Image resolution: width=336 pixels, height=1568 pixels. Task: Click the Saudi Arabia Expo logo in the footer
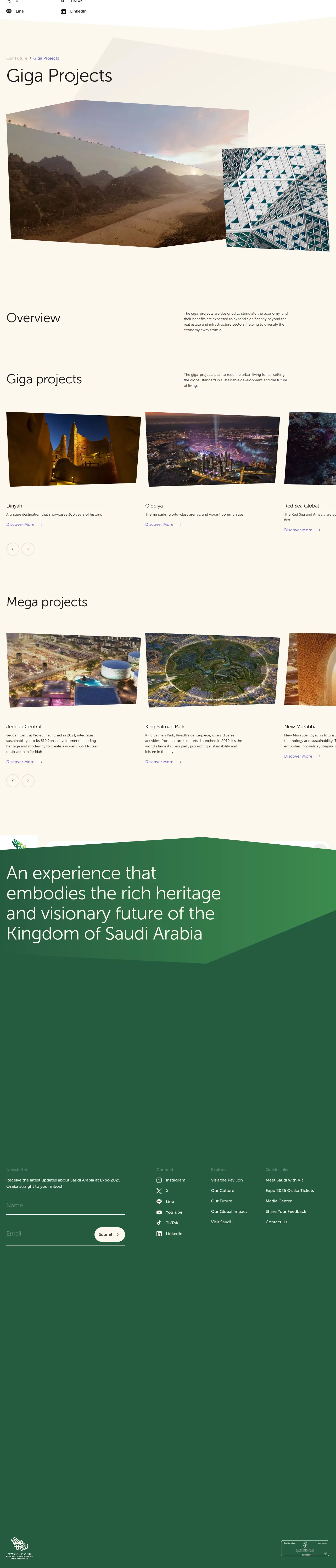click(x=20, y=1548)
